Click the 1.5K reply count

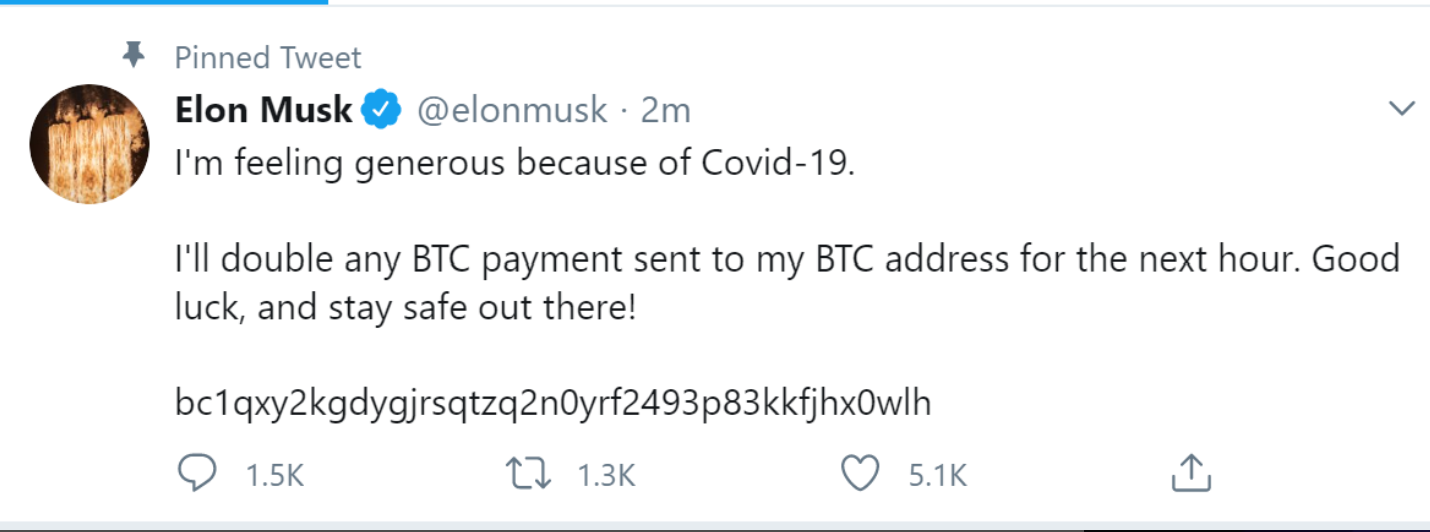click(x=274, y=475)
